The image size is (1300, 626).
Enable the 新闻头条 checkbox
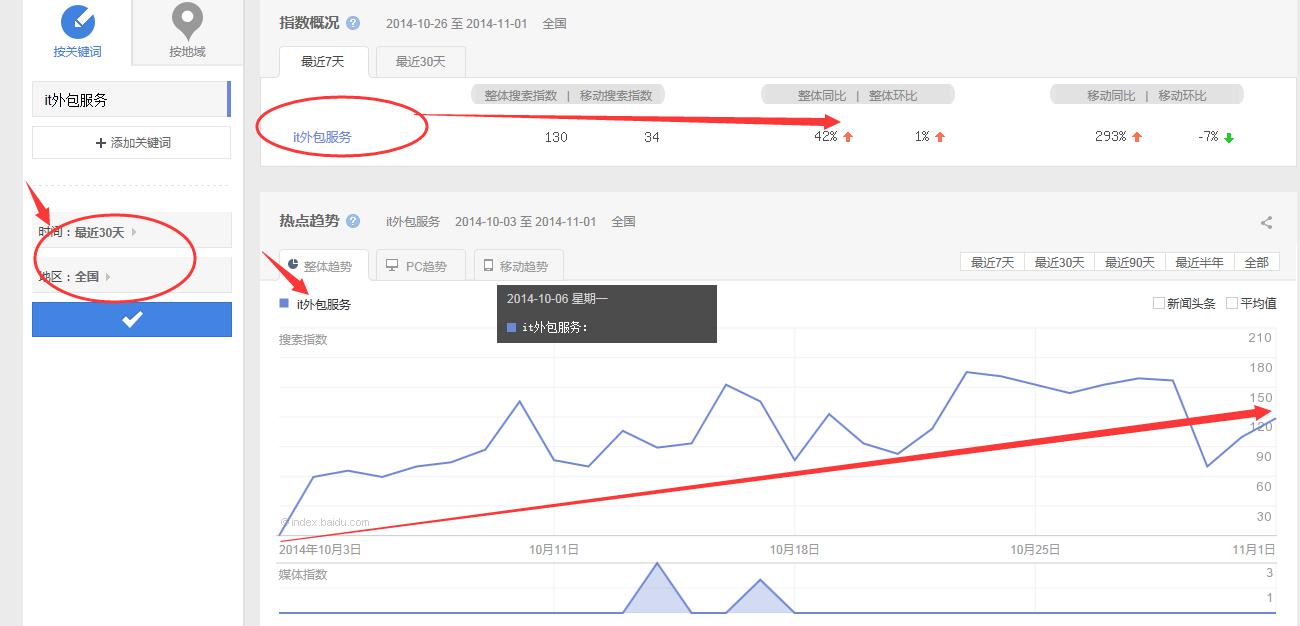1159,303
